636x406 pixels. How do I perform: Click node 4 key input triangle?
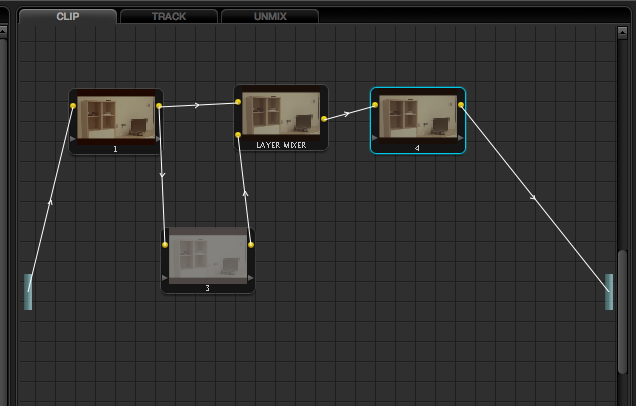click(375, 138)
